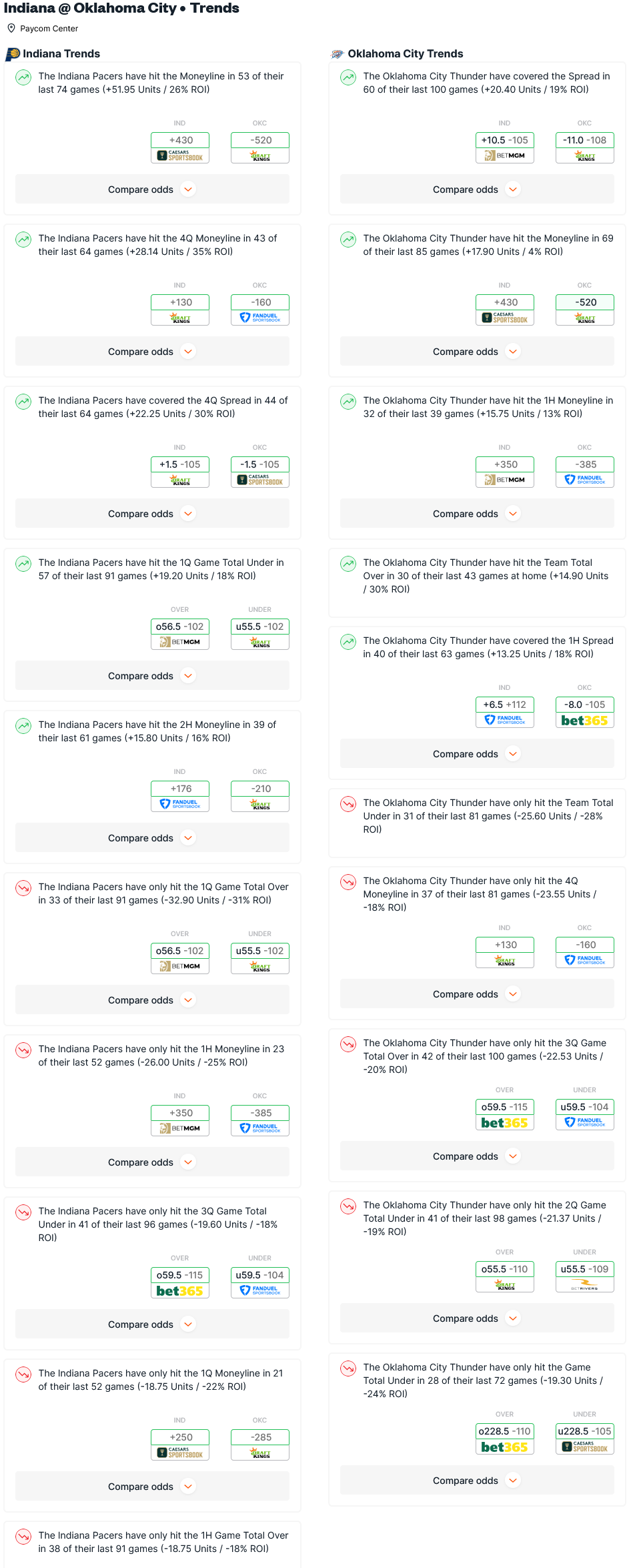Screen dimensions: 627x1568
Task: Choose the -11.0 -108 OKC spread odds
Action: [585, 140]
